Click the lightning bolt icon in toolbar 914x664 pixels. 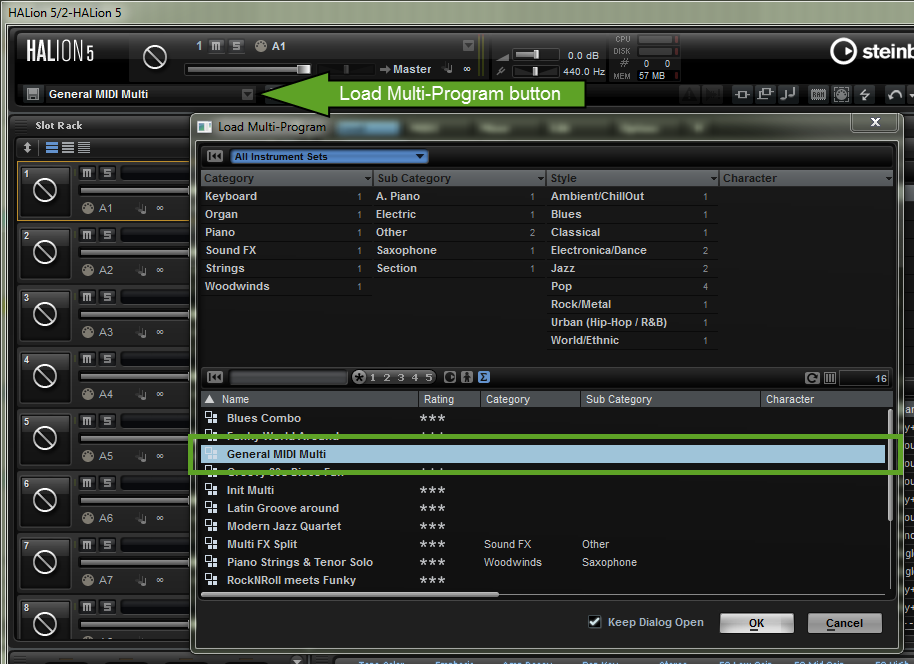865,94
